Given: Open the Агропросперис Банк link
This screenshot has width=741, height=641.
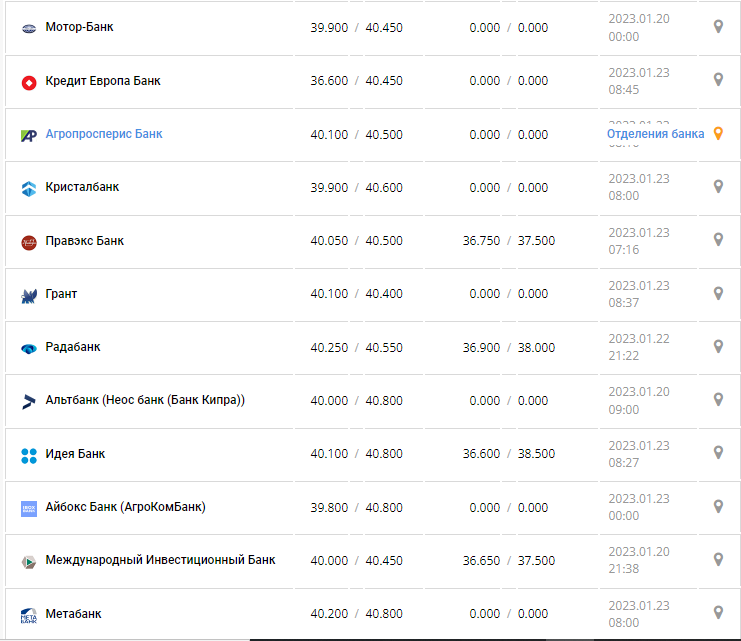Looking at the screenshot, I should [104, 134].
